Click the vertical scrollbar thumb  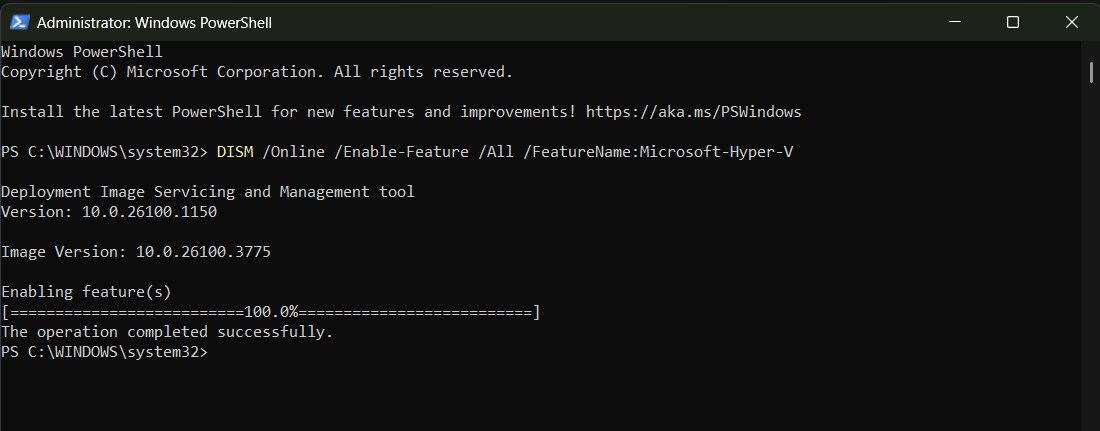point(1091,72)
